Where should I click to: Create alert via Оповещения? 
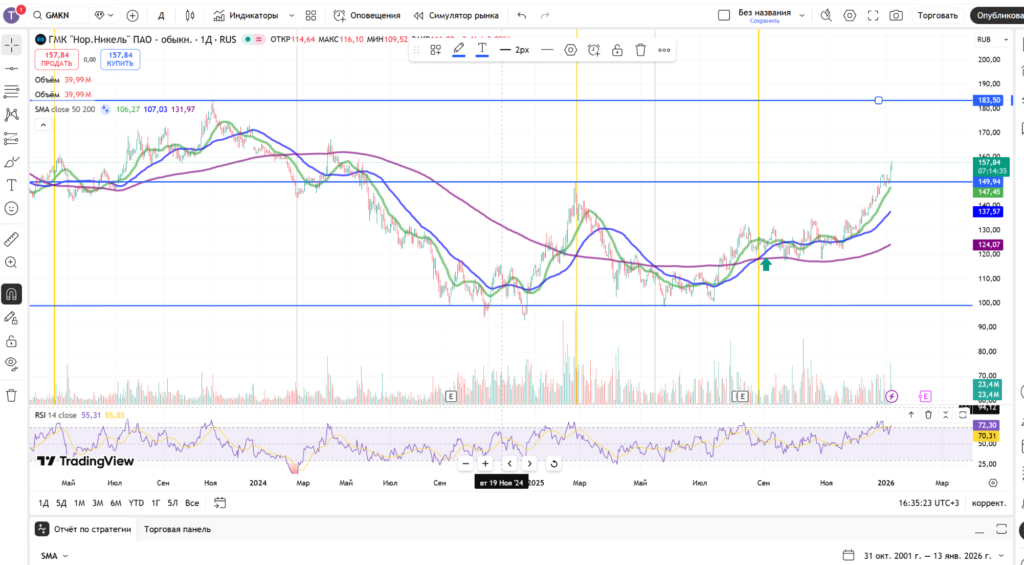[367, 15]
